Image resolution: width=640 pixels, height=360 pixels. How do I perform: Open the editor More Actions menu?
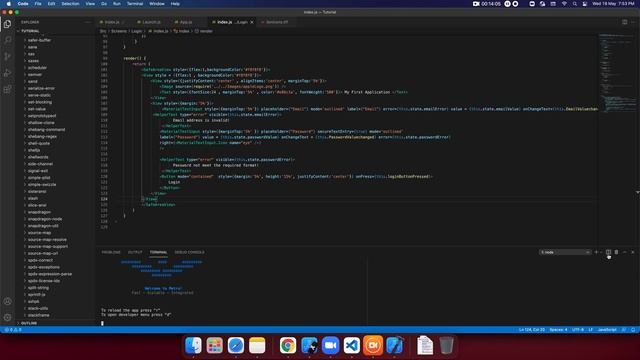(633, 22)
